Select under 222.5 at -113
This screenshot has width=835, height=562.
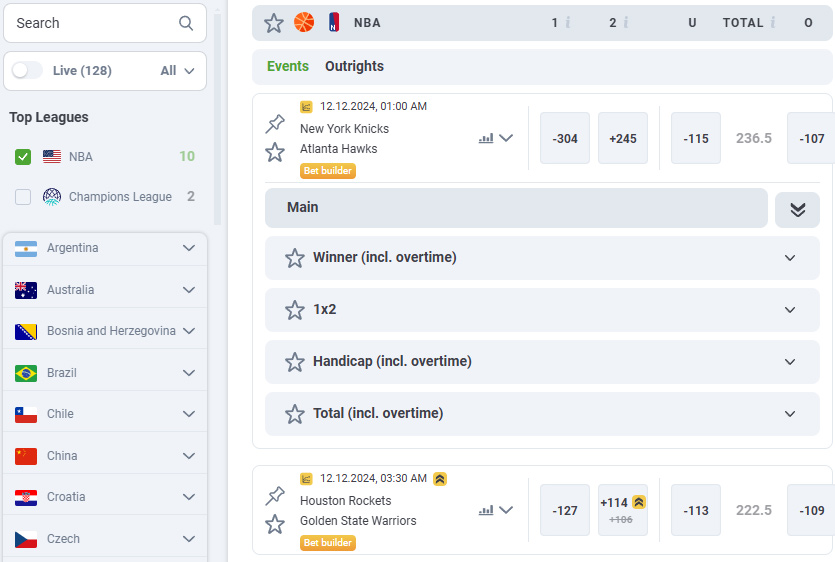point(695,510)
